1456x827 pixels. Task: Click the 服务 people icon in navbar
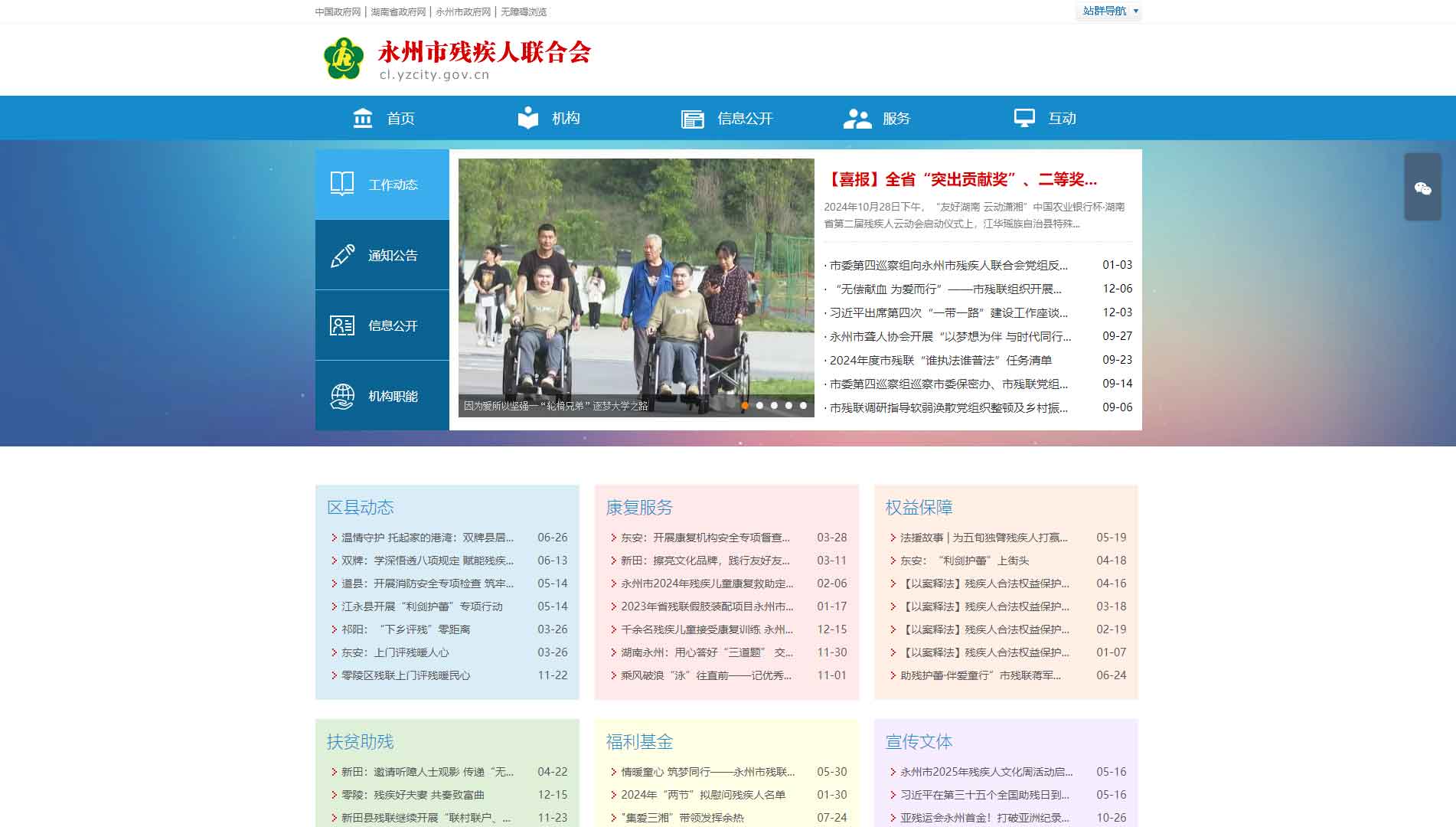857,119
